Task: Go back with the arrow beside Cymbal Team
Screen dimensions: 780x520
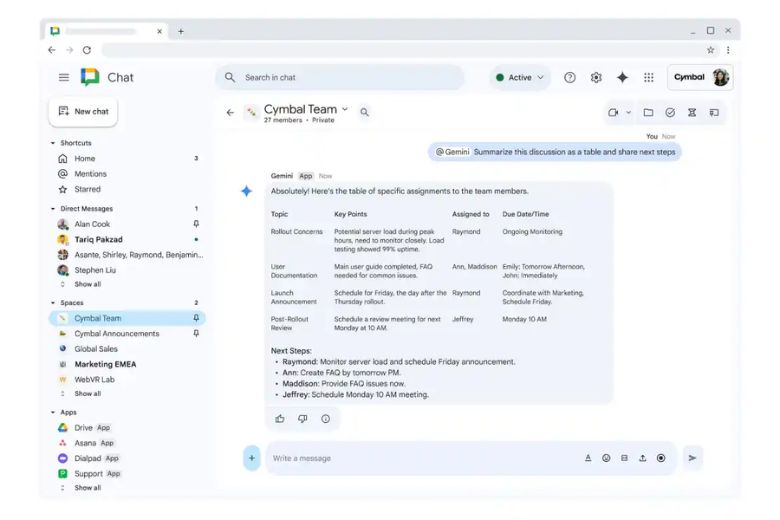Action: (x=230, y=112)
